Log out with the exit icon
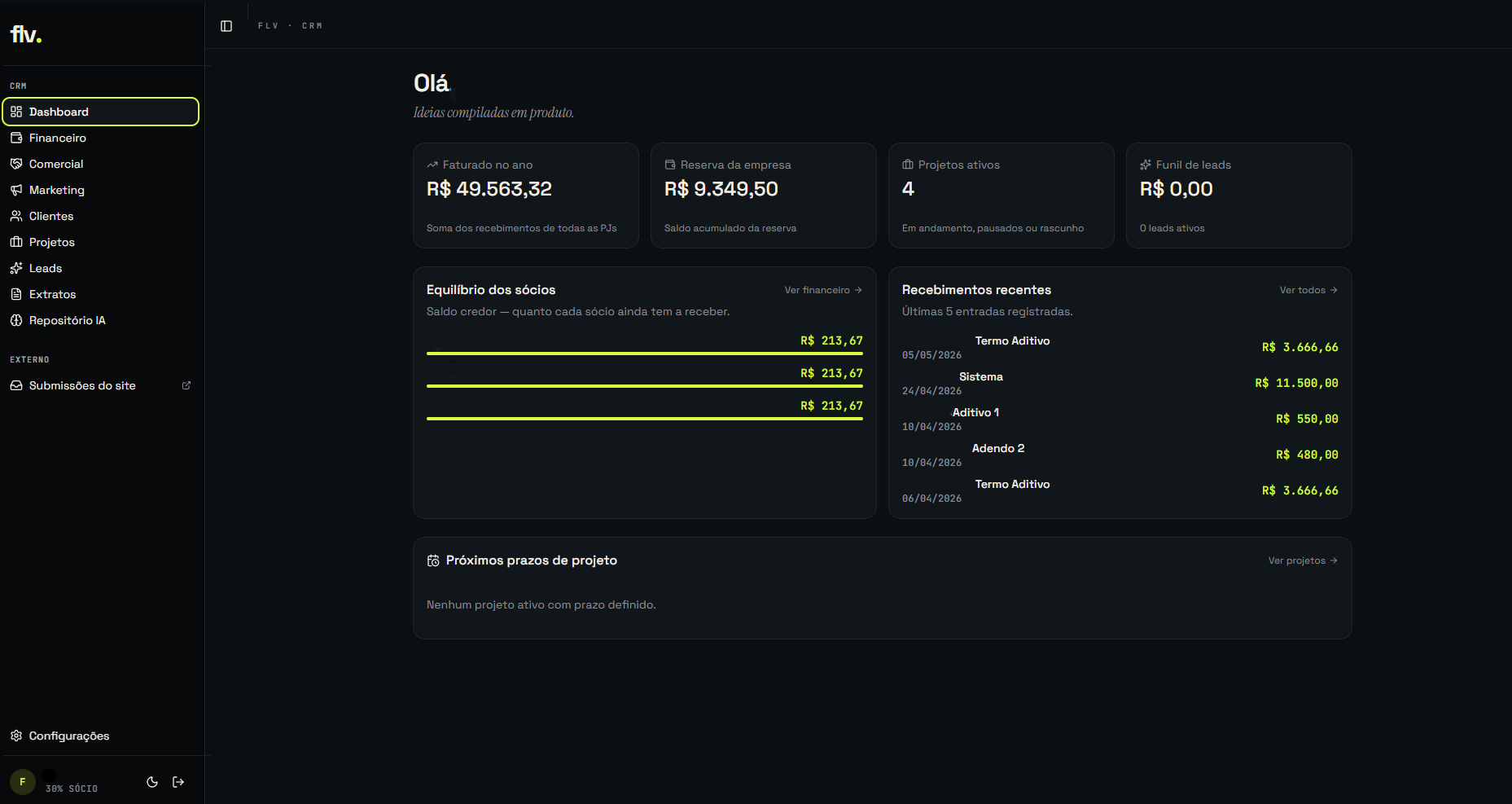Image resolution: width=1512 pixels, height=804 pixels. (178, 782)
